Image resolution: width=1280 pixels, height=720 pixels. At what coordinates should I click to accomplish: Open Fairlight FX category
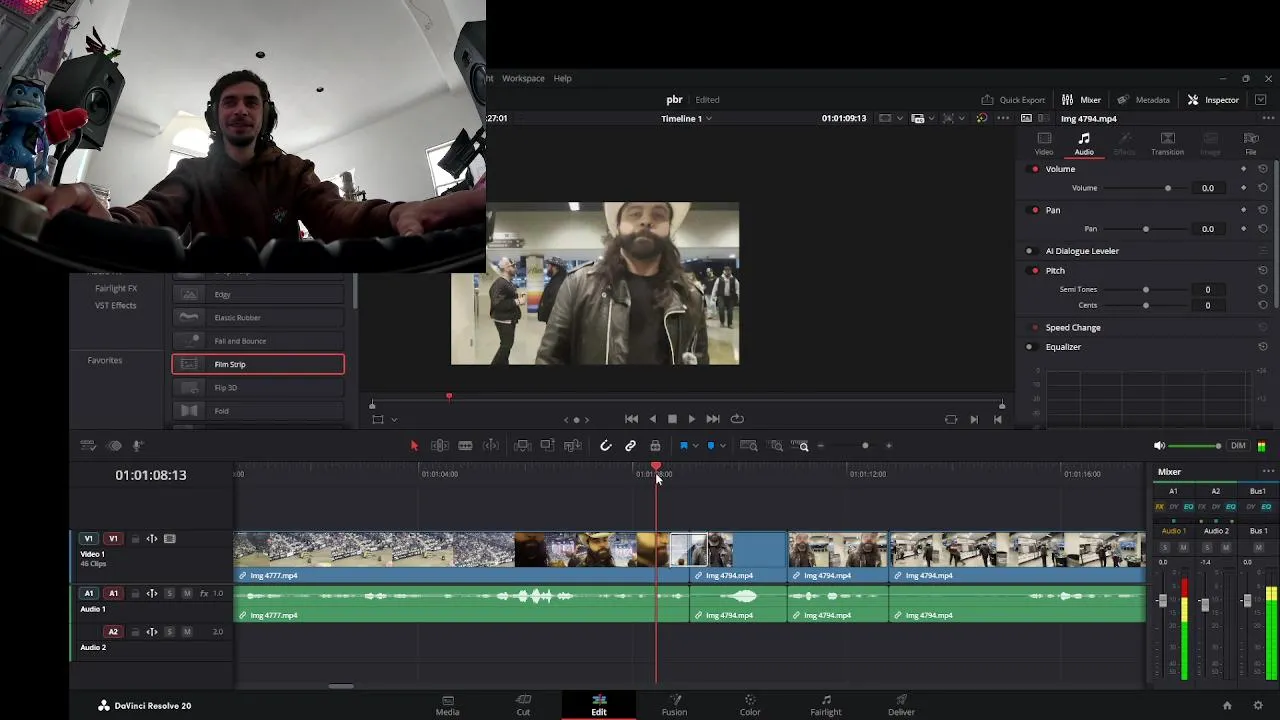pyautogui.click(x=116, y=288)
